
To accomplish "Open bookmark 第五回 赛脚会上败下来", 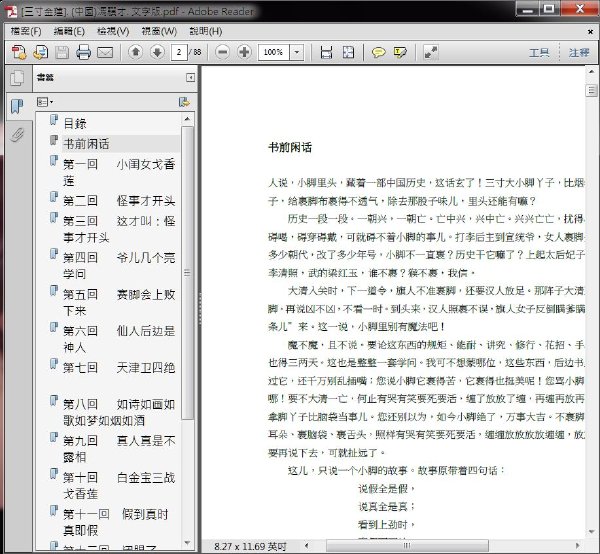I will (x=119, y=302).
